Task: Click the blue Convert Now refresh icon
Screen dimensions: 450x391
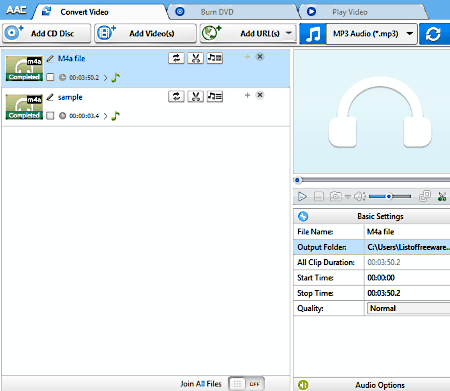Action: point(434,34)
